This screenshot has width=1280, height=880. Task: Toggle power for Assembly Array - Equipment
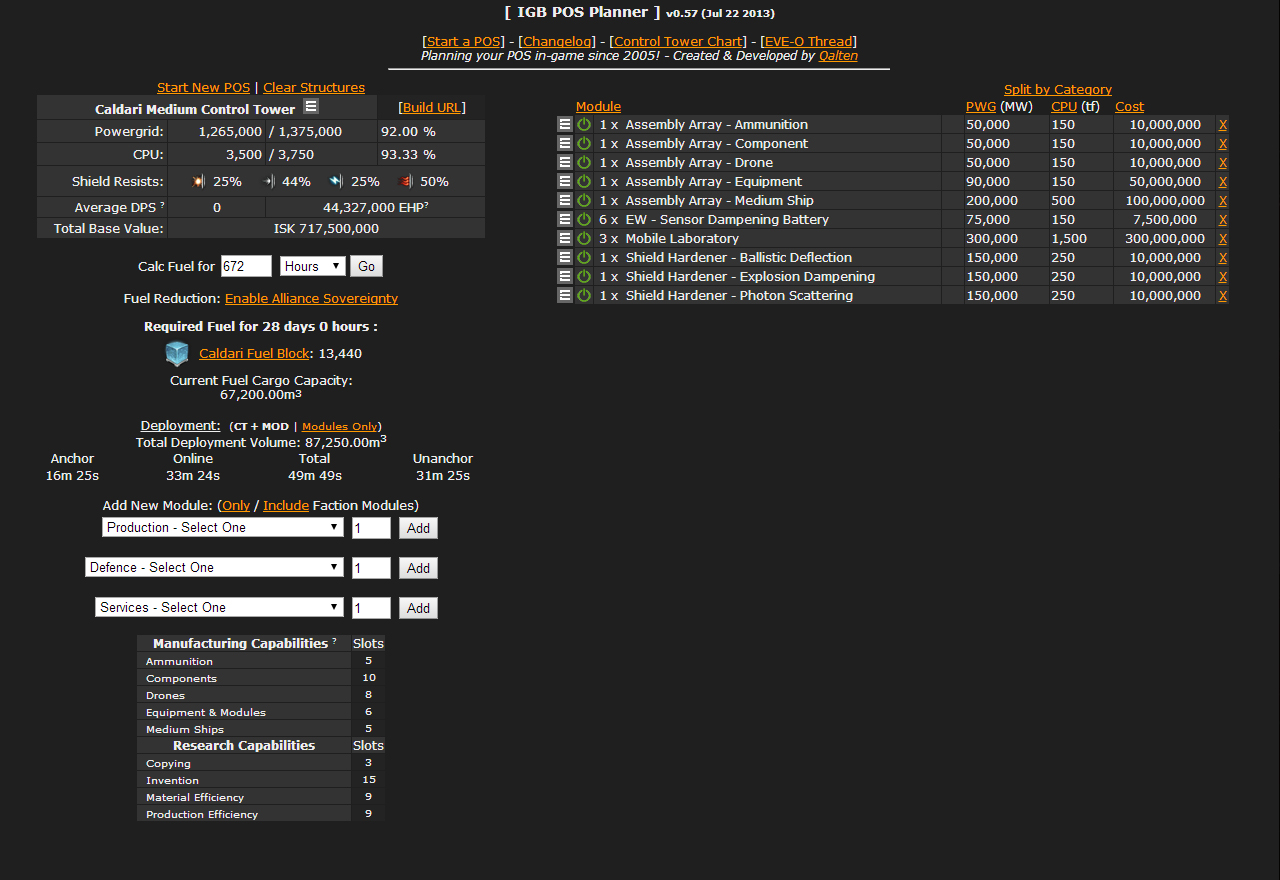pyautogui.click(x=584, y=182)
